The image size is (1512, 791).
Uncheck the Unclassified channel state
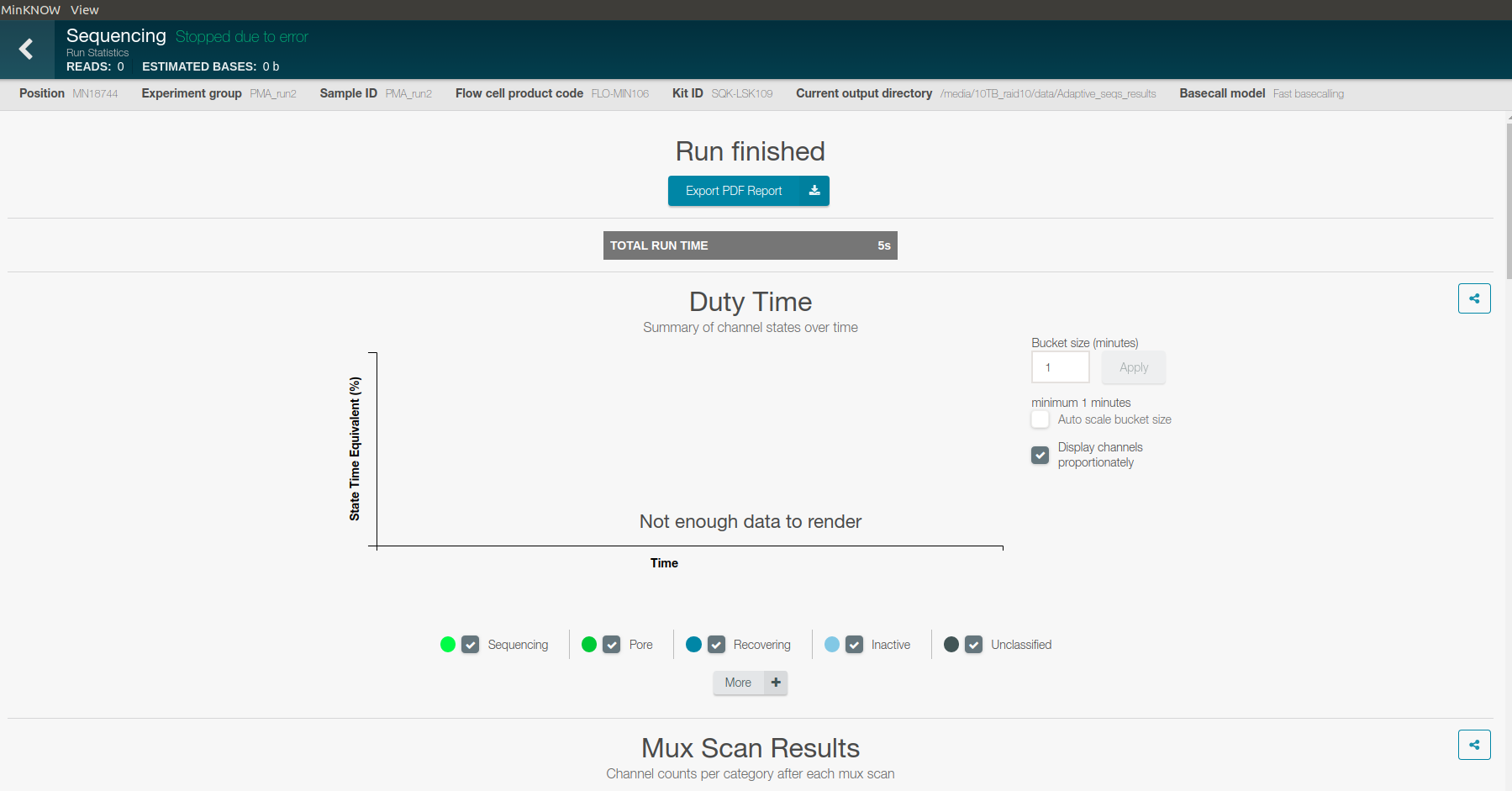[974, 644]
